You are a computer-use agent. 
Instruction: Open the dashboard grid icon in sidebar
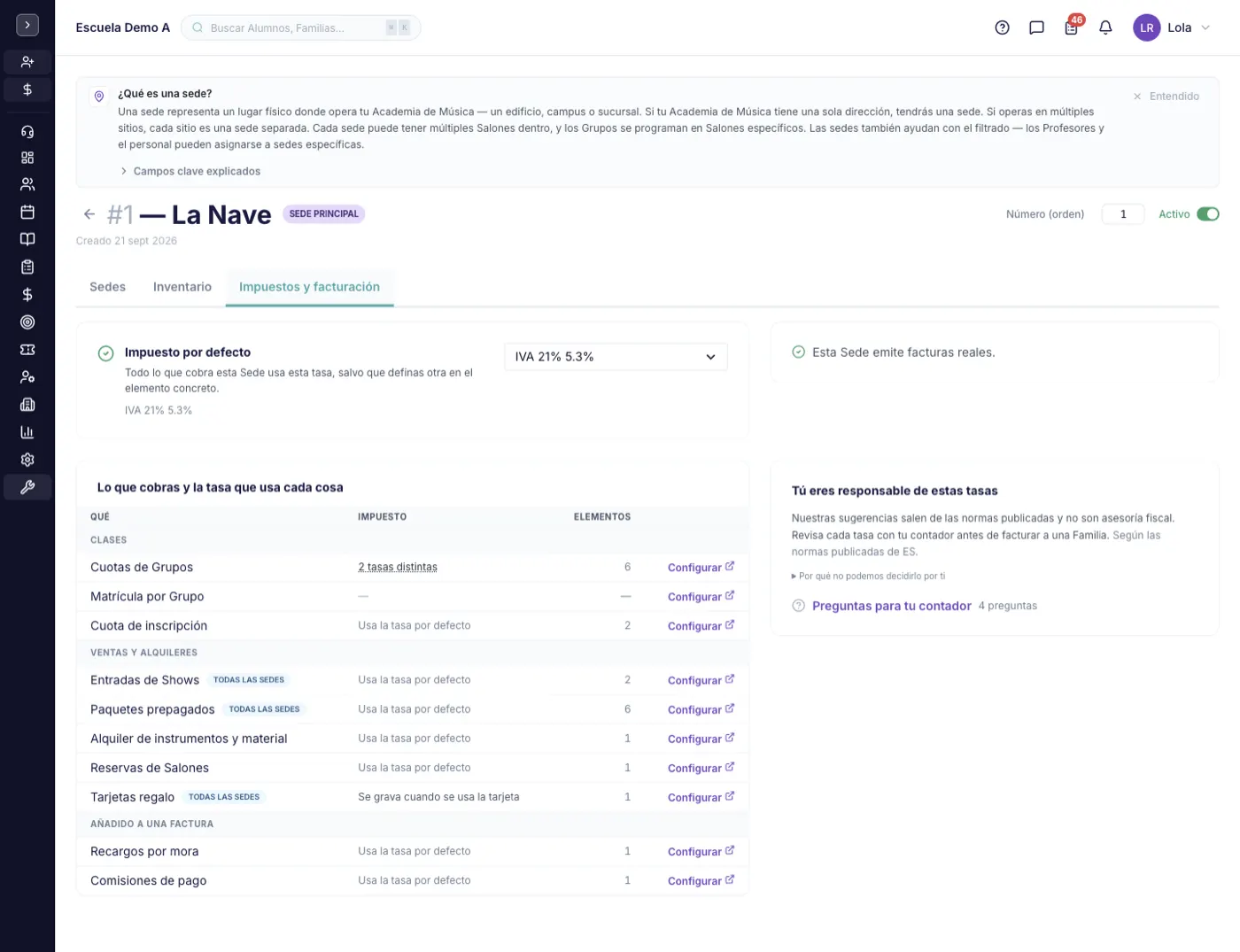point(27,158)
